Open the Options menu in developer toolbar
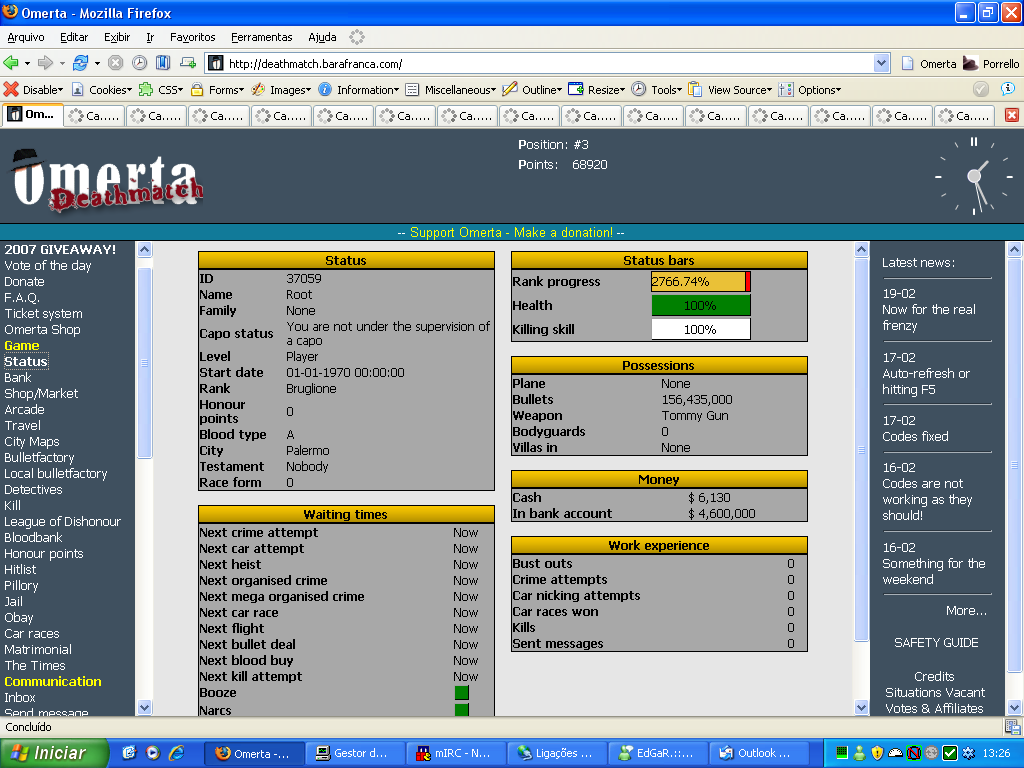Viewport: 1024px width, 768px height. pyautogui.click(x=810, y=89)
